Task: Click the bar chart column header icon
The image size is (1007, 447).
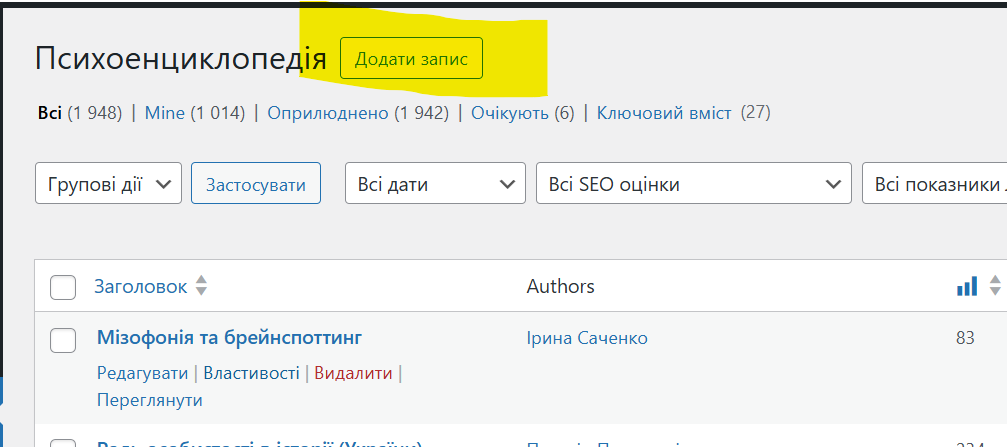Action: (x=966, y=287)
